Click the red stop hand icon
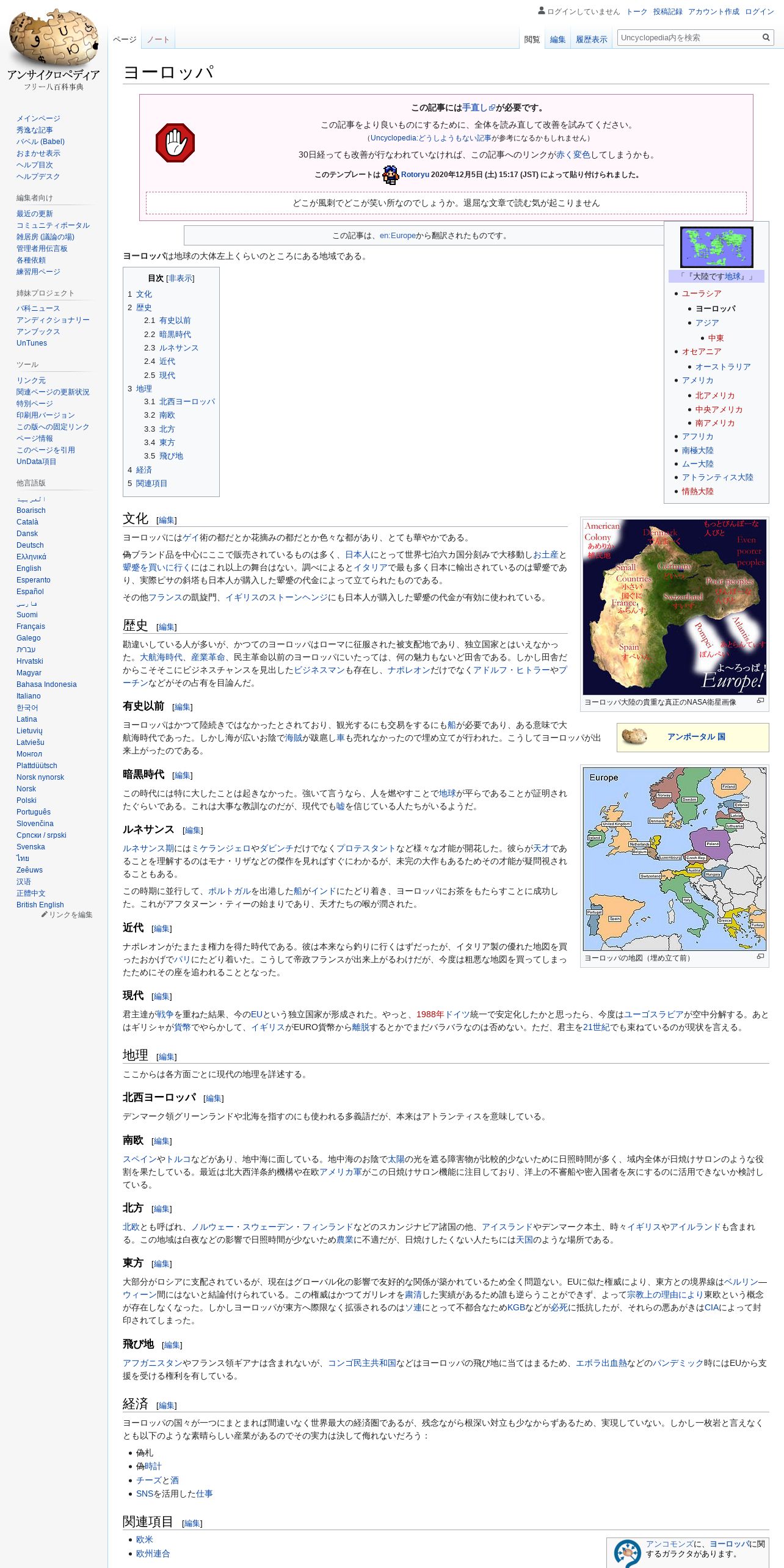Viewport: 784px width, 1568px height. pos(175,143)
